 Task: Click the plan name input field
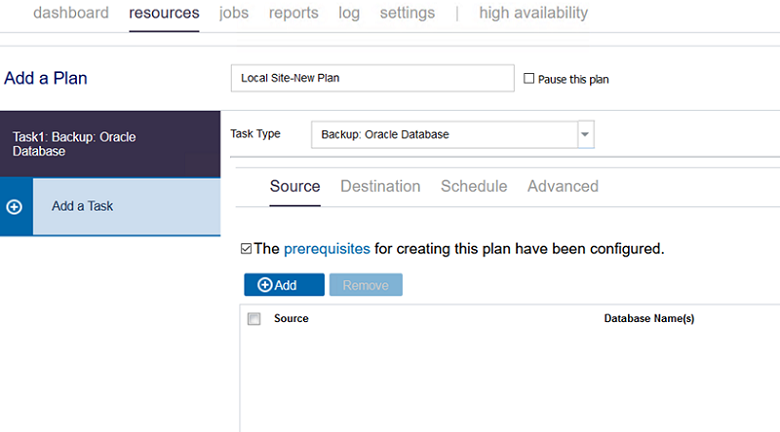[x=371, y=78]
